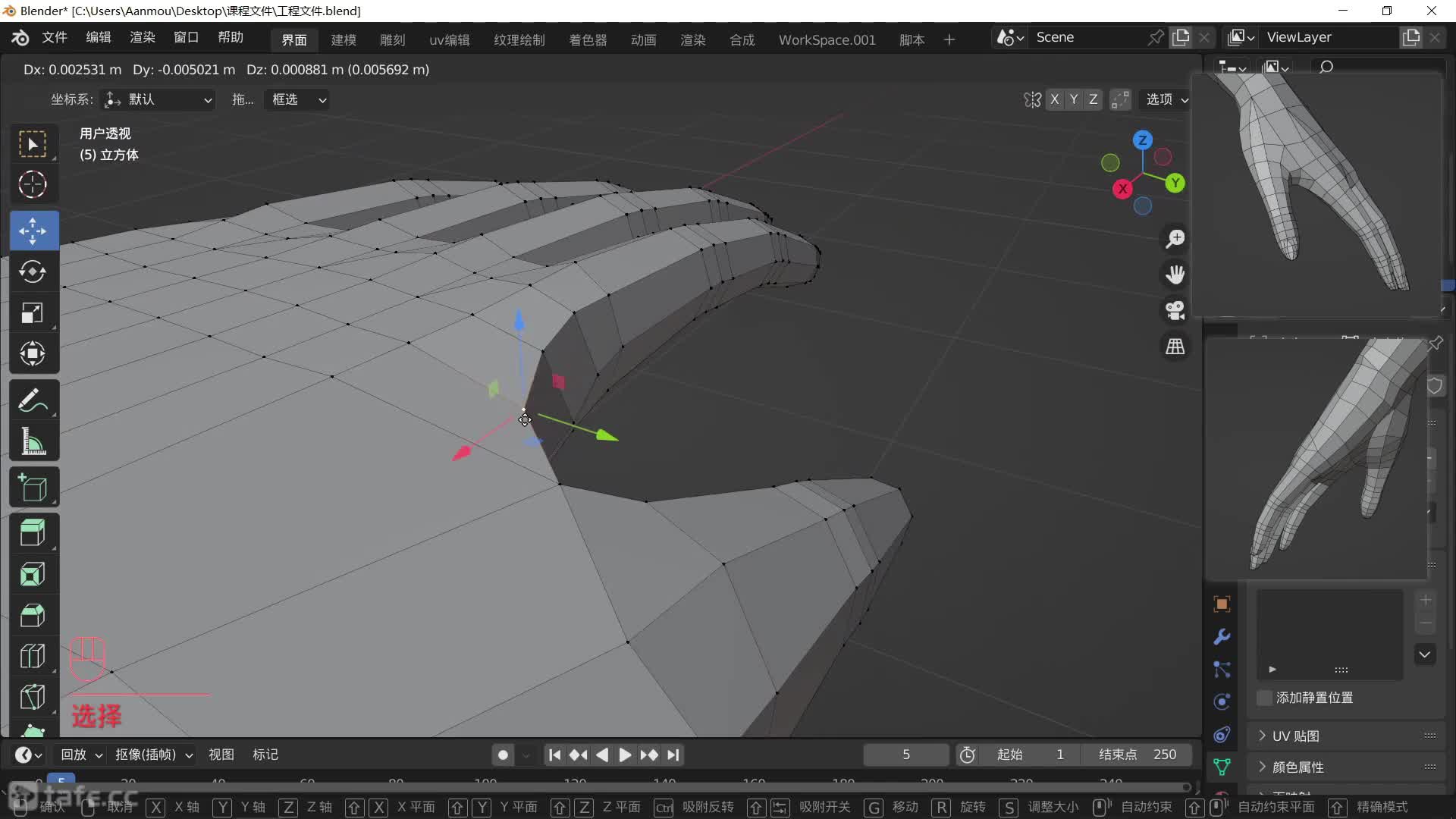Click the 结束点 end frame field
The height and width of the screenshot is (819, 1456).
1137,755
